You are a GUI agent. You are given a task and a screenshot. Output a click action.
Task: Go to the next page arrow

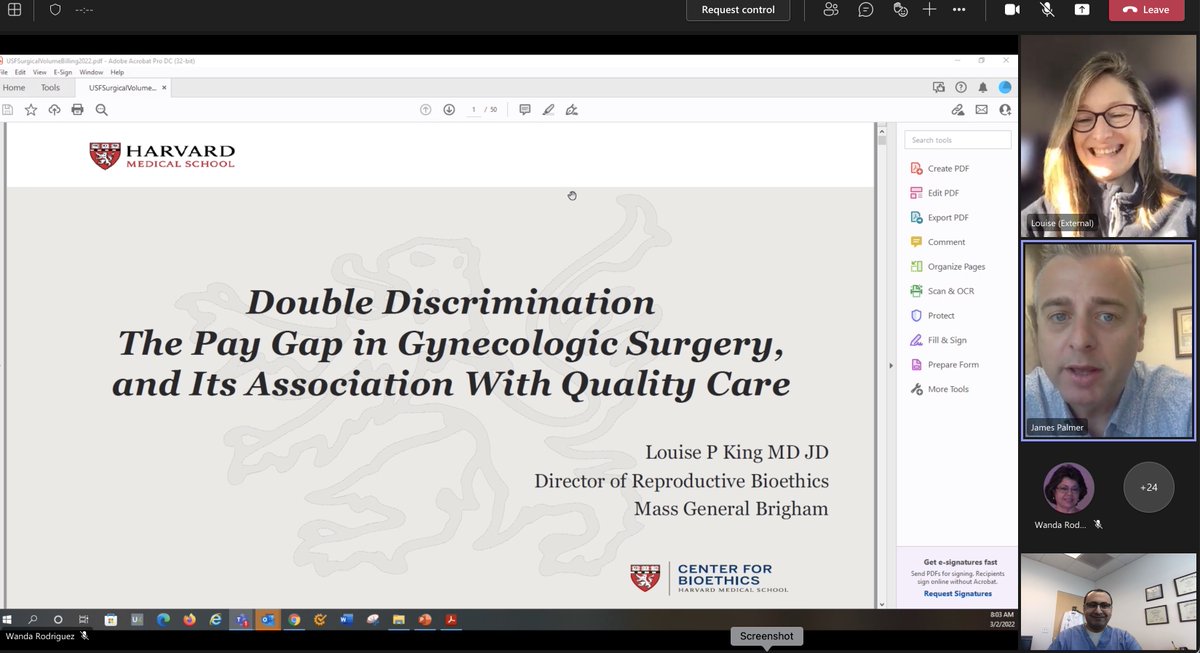449,110
